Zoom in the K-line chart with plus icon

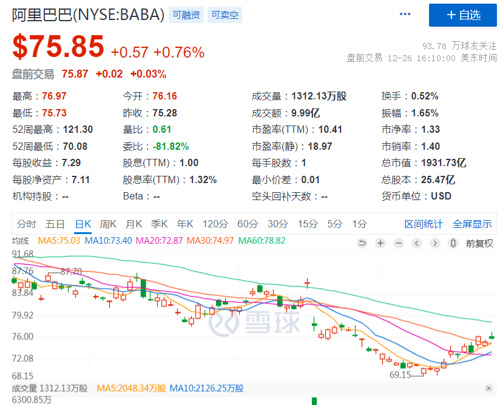(x=380, y=243)
